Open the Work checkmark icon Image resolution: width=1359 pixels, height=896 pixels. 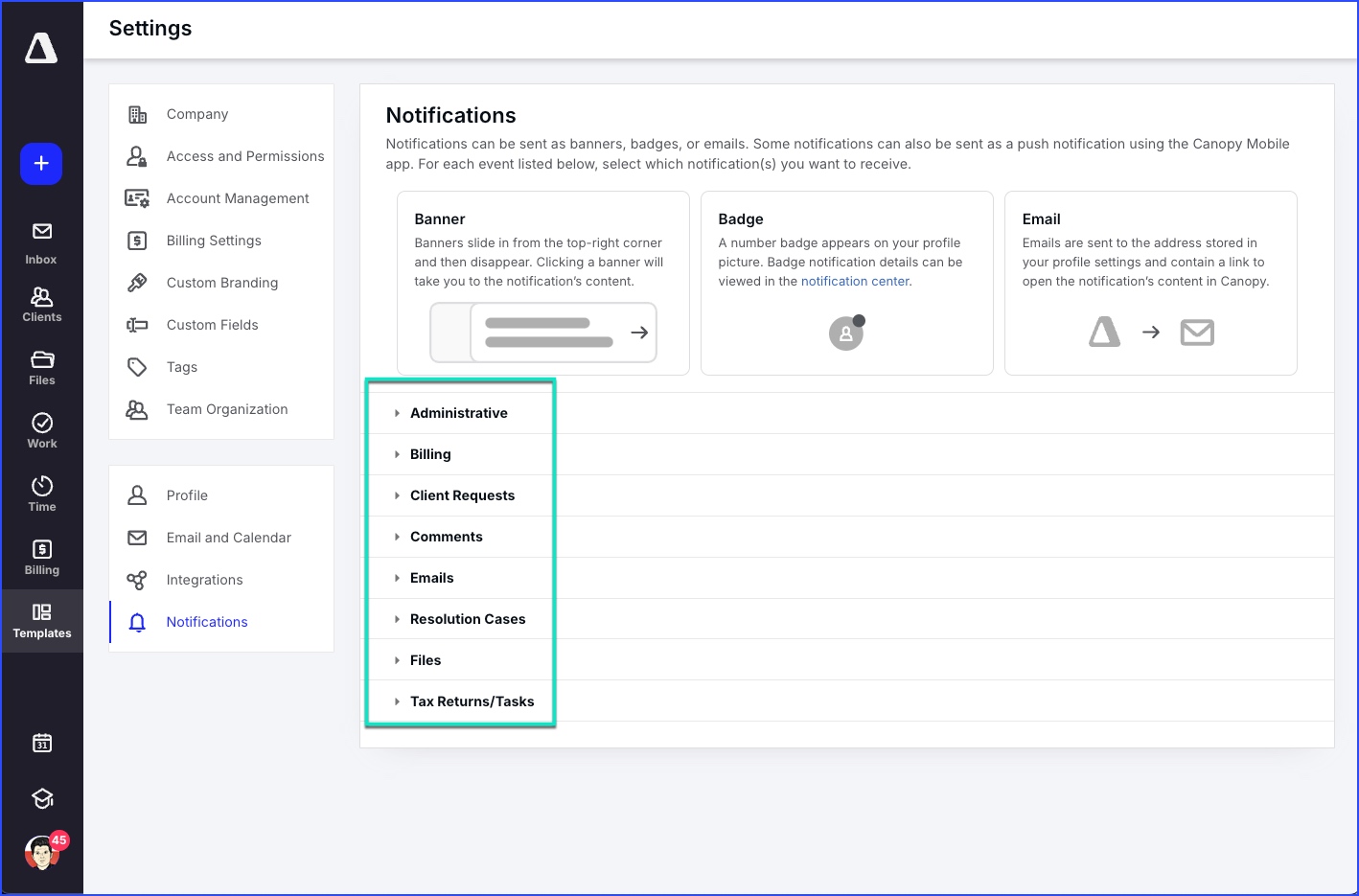point(42,423)
